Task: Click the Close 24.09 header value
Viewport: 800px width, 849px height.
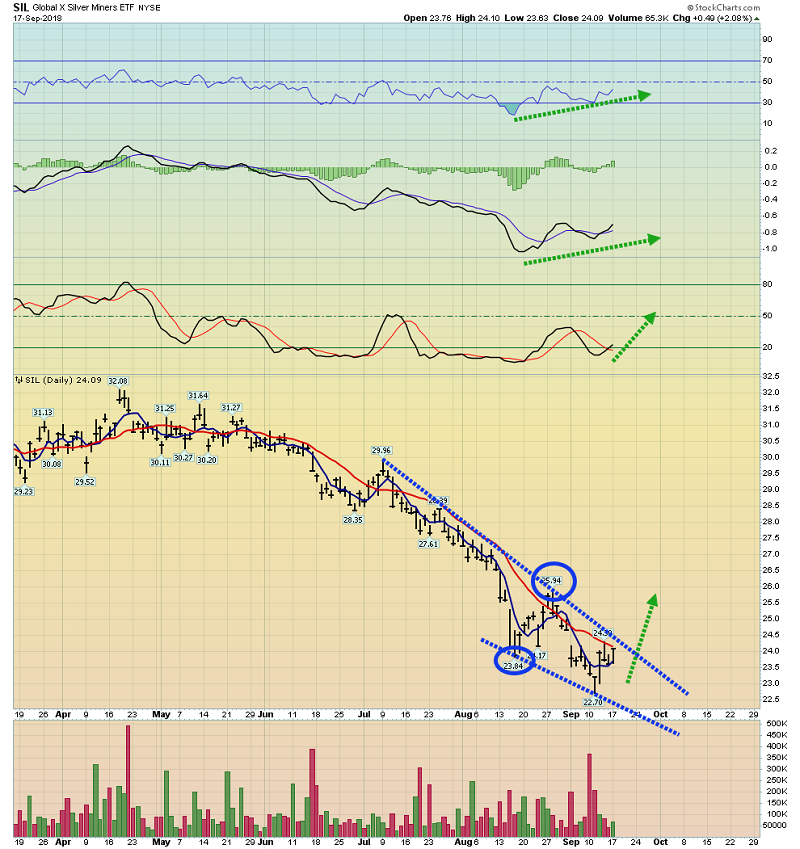Action: point(578,18)
